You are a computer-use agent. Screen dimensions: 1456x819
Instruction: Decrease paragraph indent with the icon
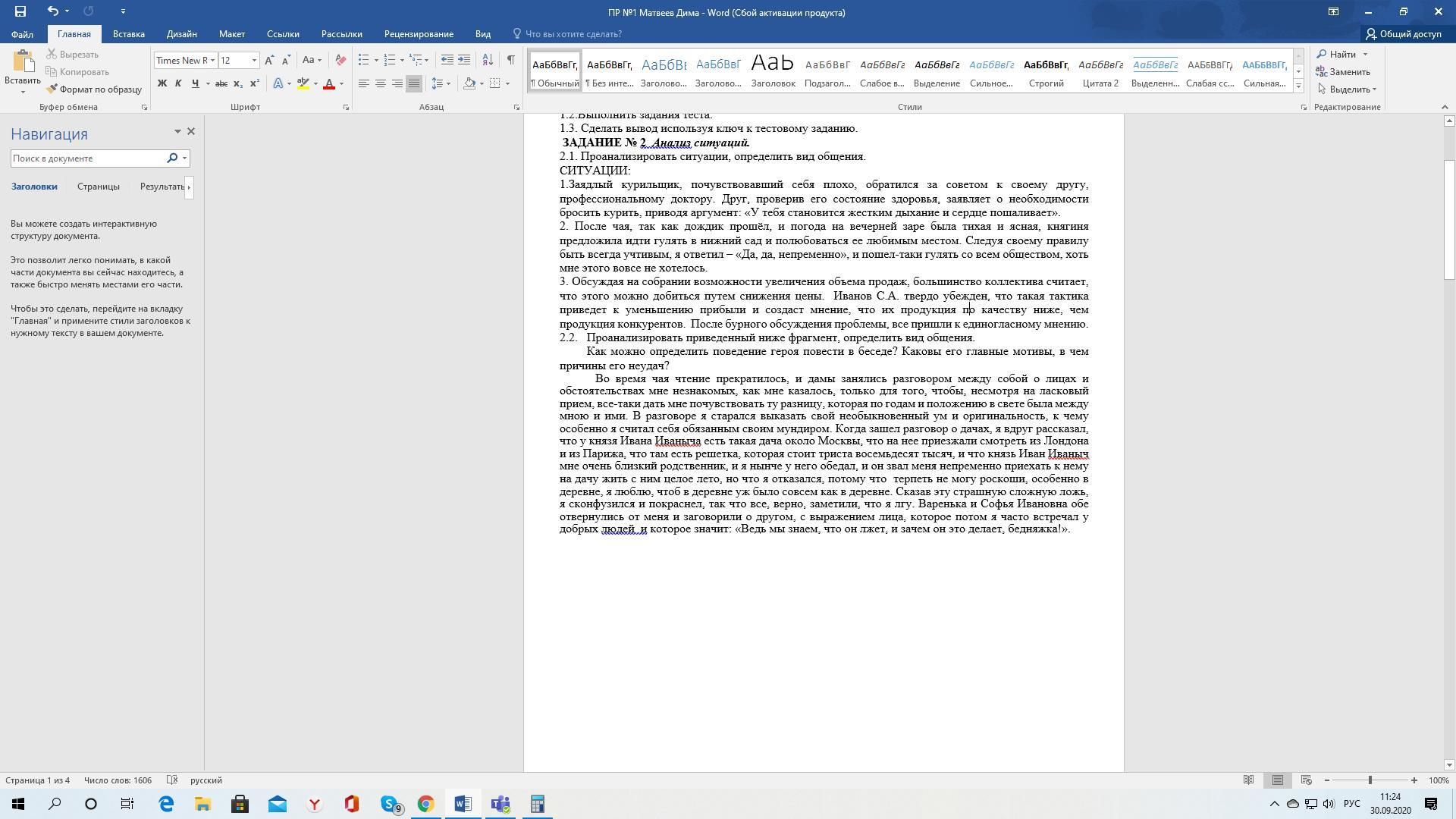(447, 60)
